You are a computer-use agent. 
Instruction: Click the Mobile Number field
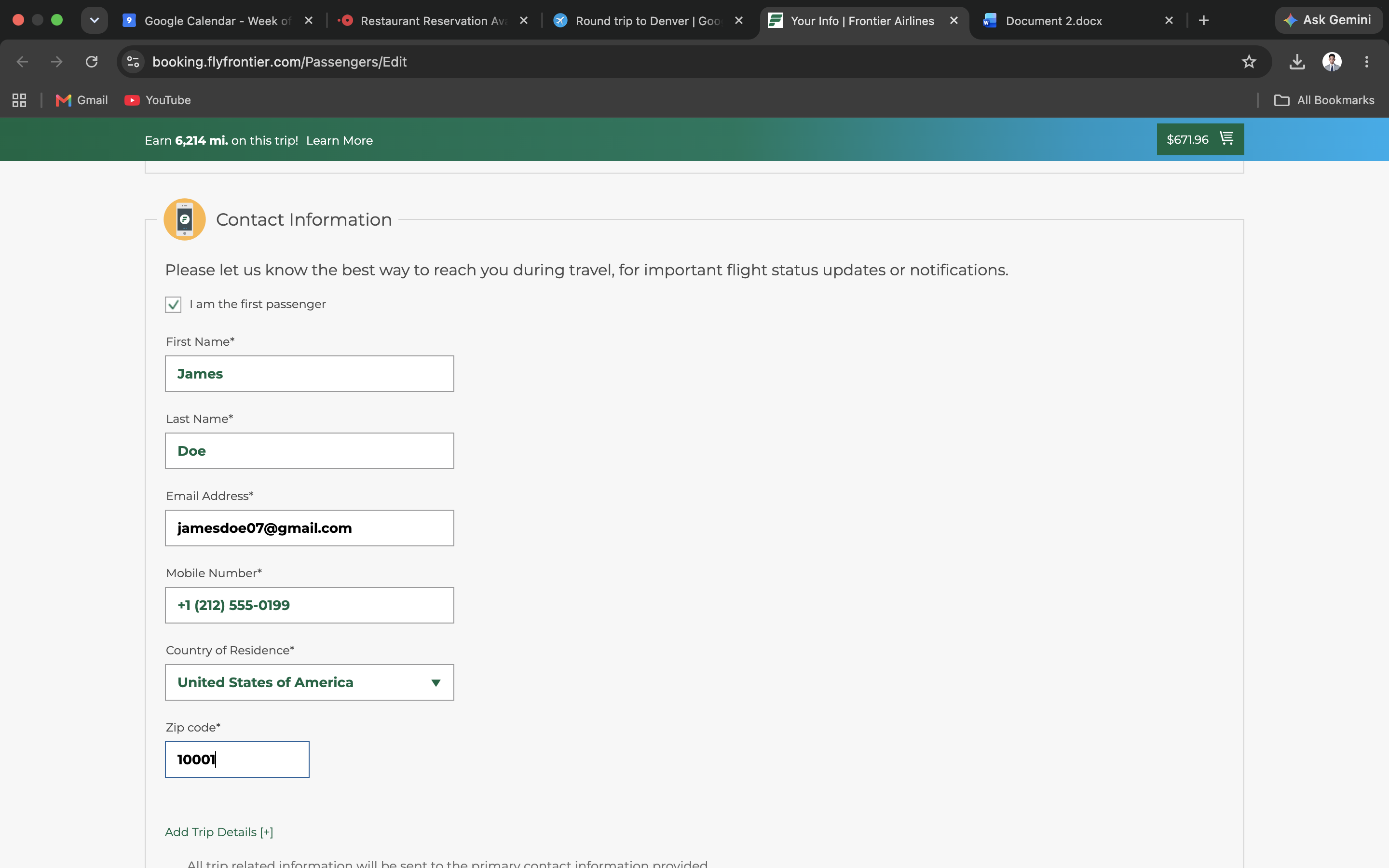309,605
